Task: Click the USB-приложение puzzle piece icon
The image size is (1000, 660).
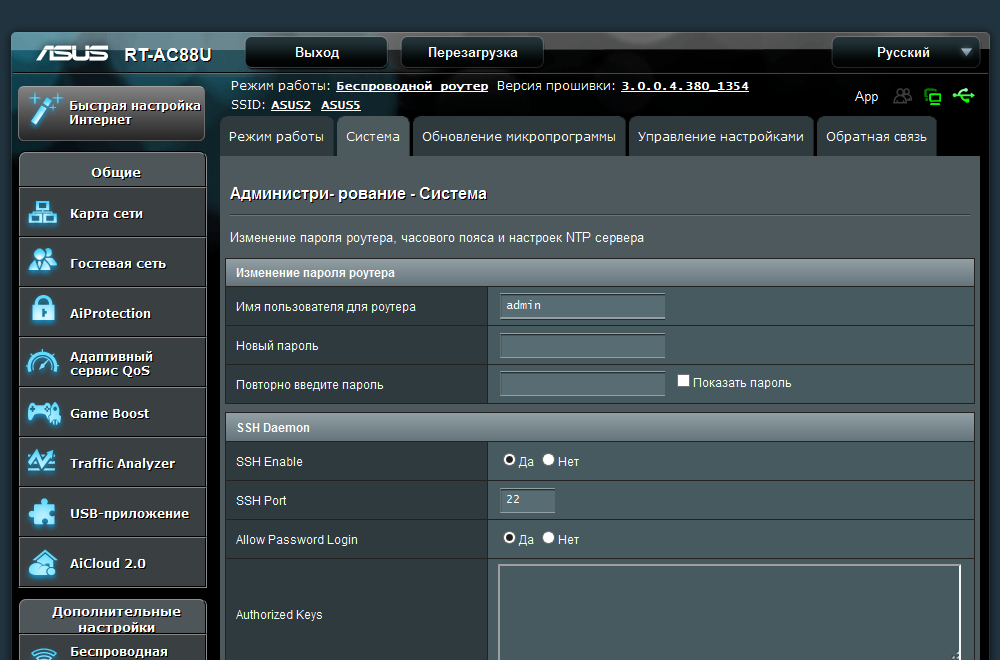Action: coord(43,512)
